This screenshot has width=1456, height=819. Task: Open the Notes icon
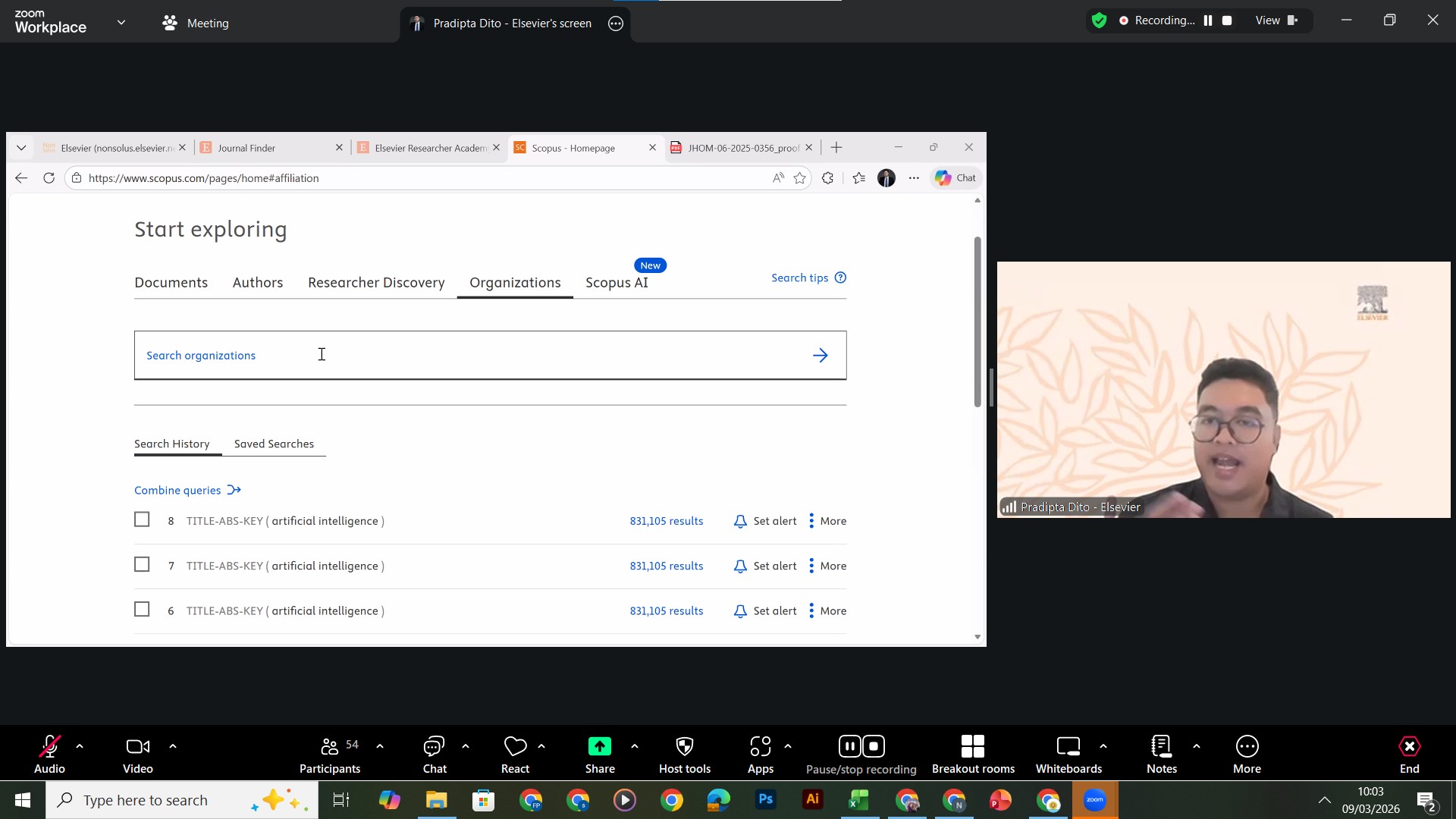click(1161, 747)
